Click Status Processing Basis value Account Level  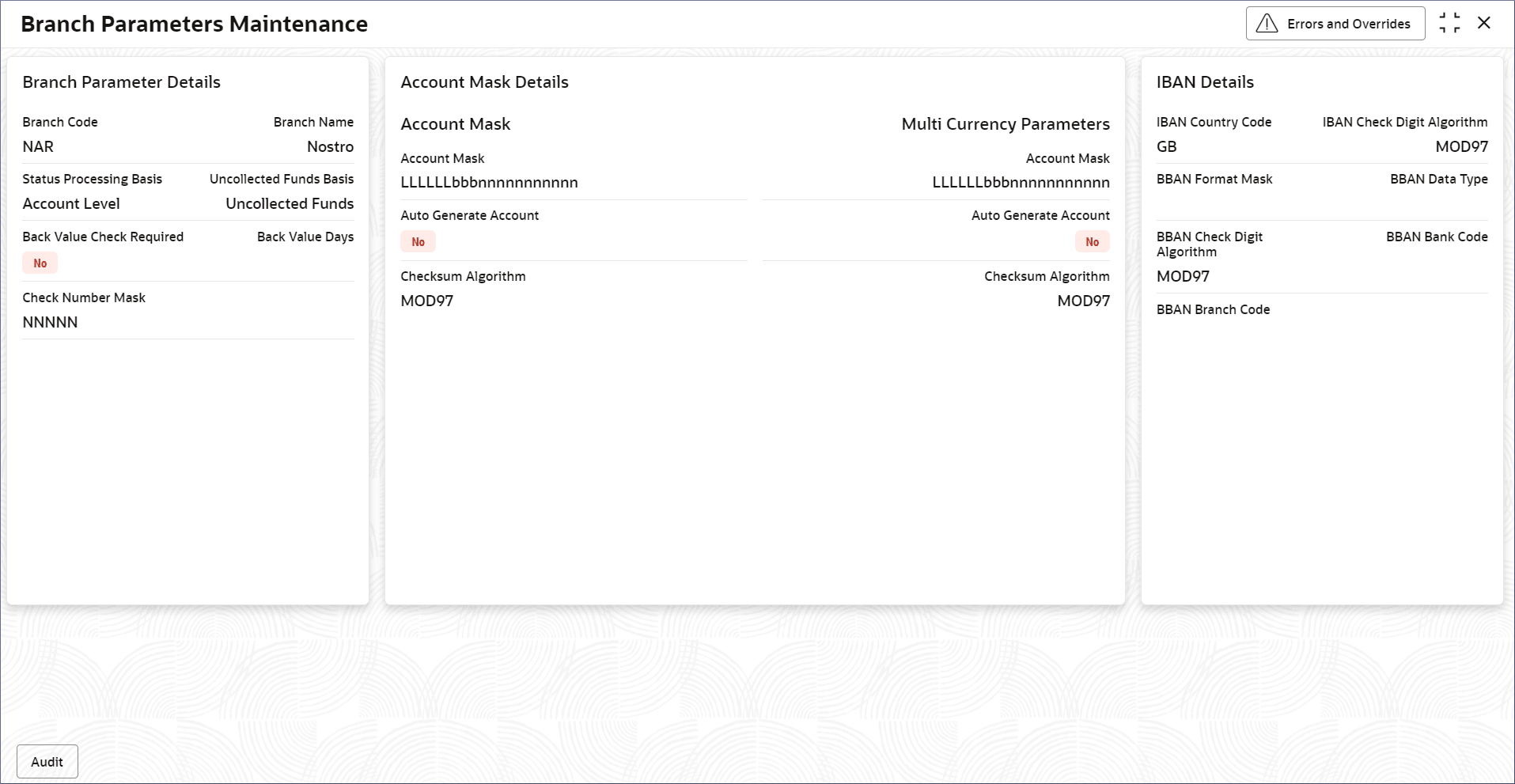[71, 203]
